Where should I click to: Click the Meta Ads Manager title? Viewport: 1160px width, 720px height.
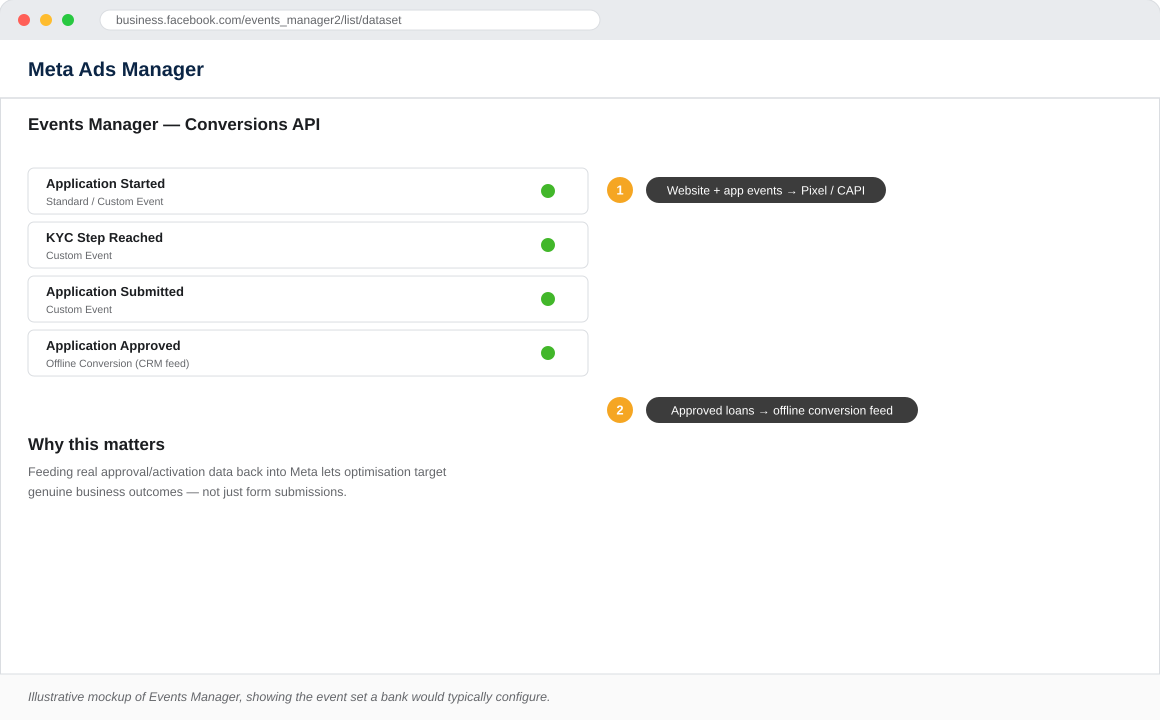[115, 69]
